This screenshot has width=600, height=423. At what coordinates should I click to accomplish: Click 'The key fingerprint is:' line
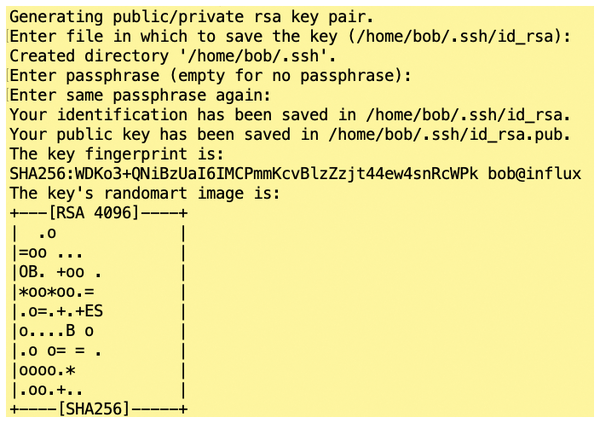pyautogui.click(x=116, y=154)
